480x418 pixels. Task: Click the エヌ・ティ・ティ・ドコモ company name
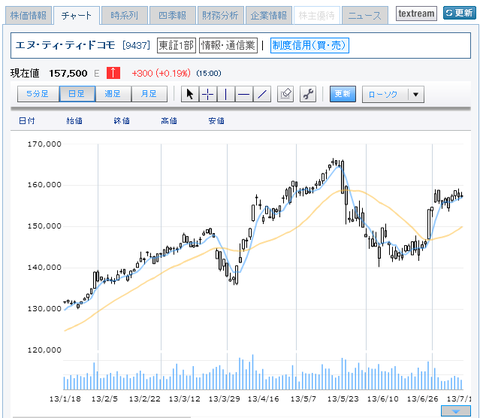point(65,45)
